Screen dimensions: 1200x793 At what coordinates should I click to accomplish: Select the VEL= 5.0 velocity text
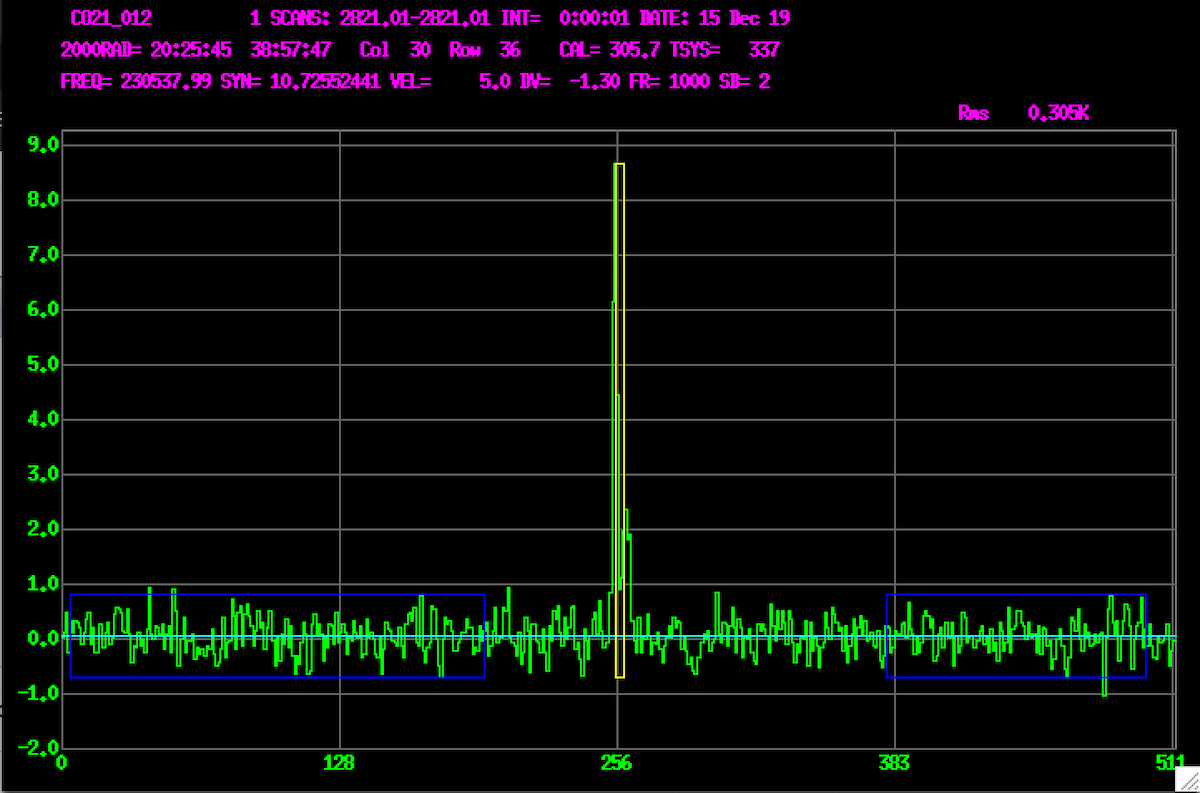pos(450,82)
